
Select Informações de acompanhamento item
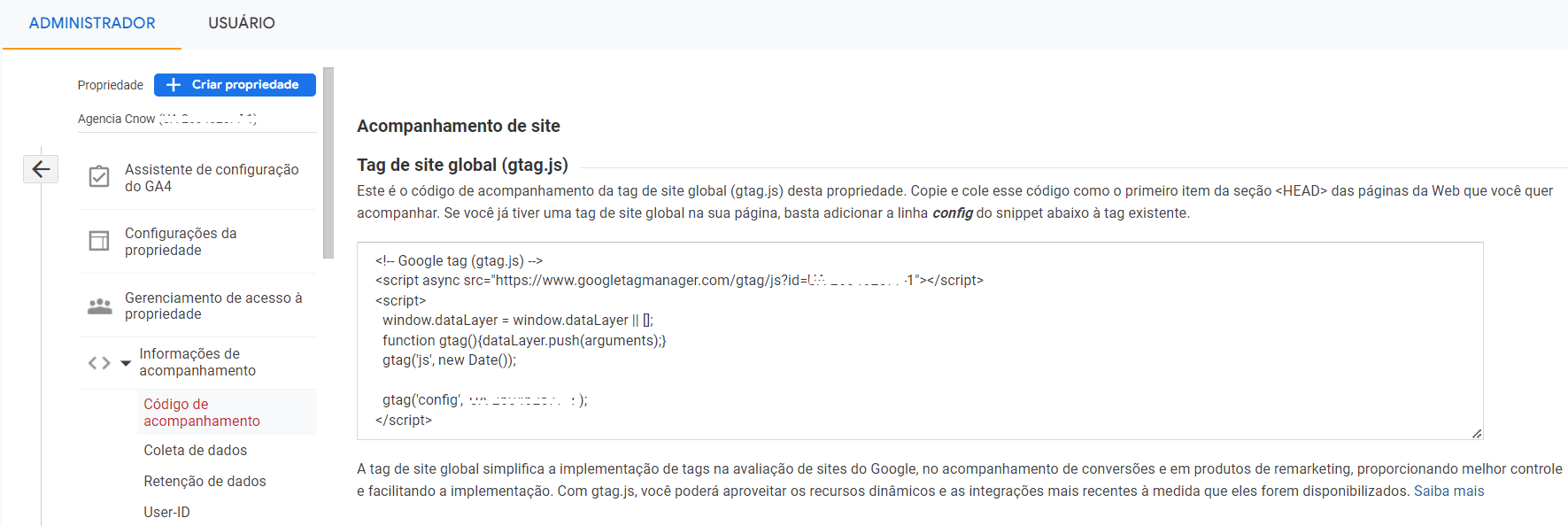click(197, 362)
